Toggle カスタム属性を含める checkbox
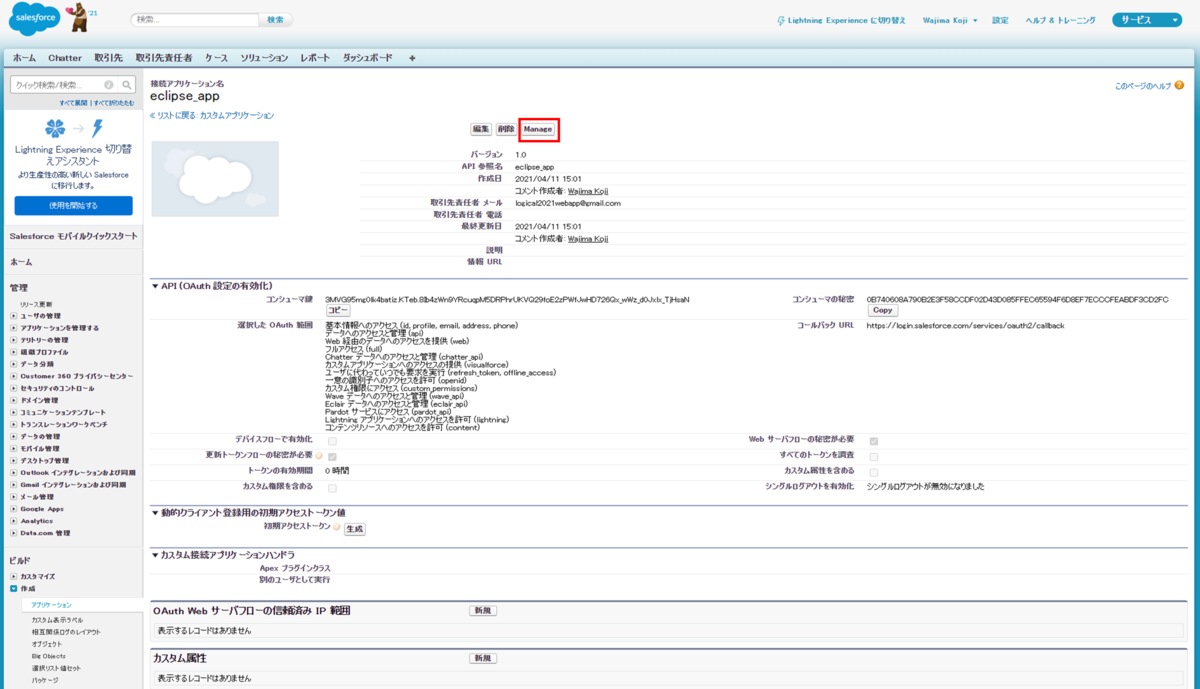 (874, 471)
